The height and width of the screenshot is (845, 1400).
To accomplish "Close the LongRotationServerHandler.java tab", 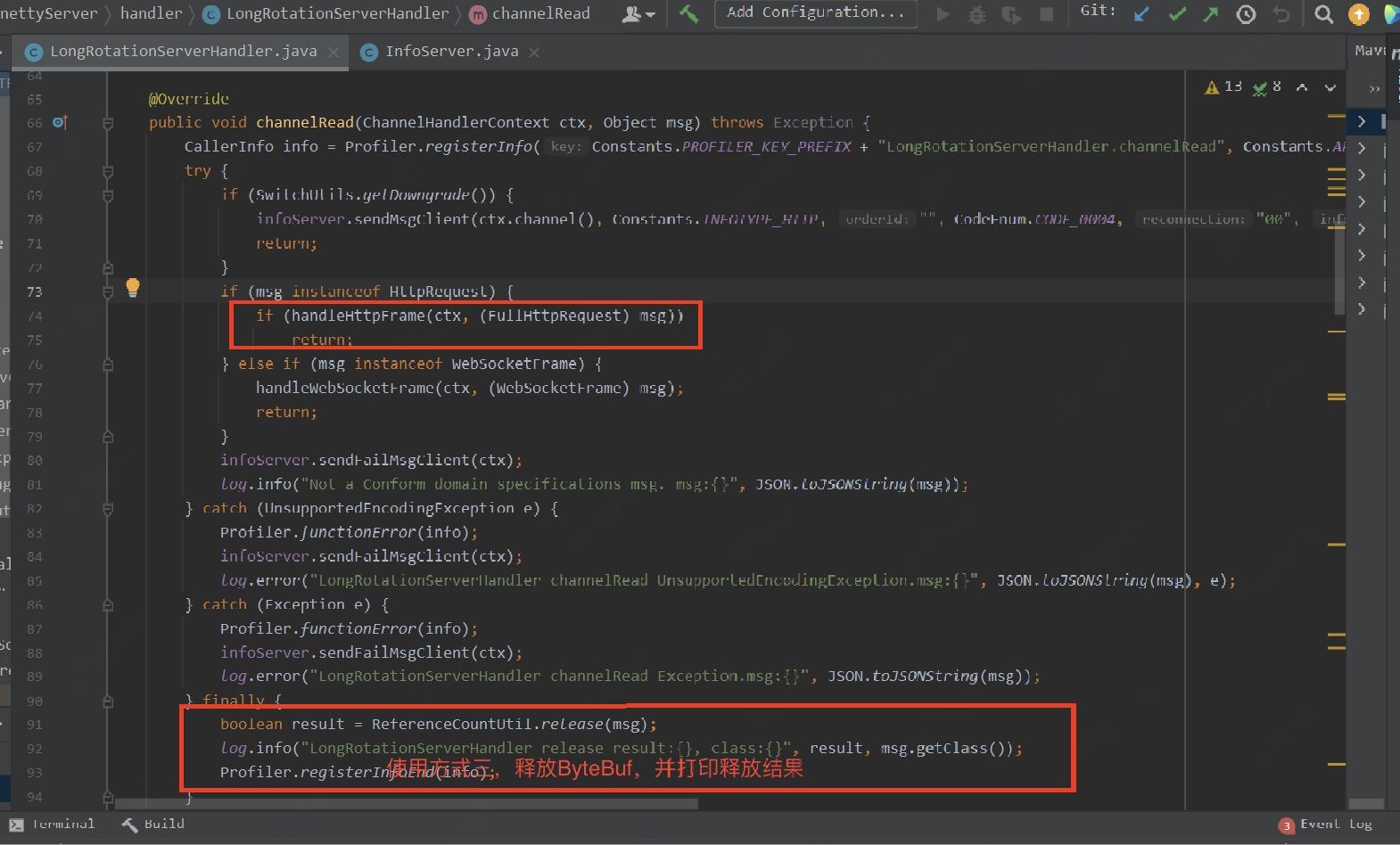I will [334, 53].
